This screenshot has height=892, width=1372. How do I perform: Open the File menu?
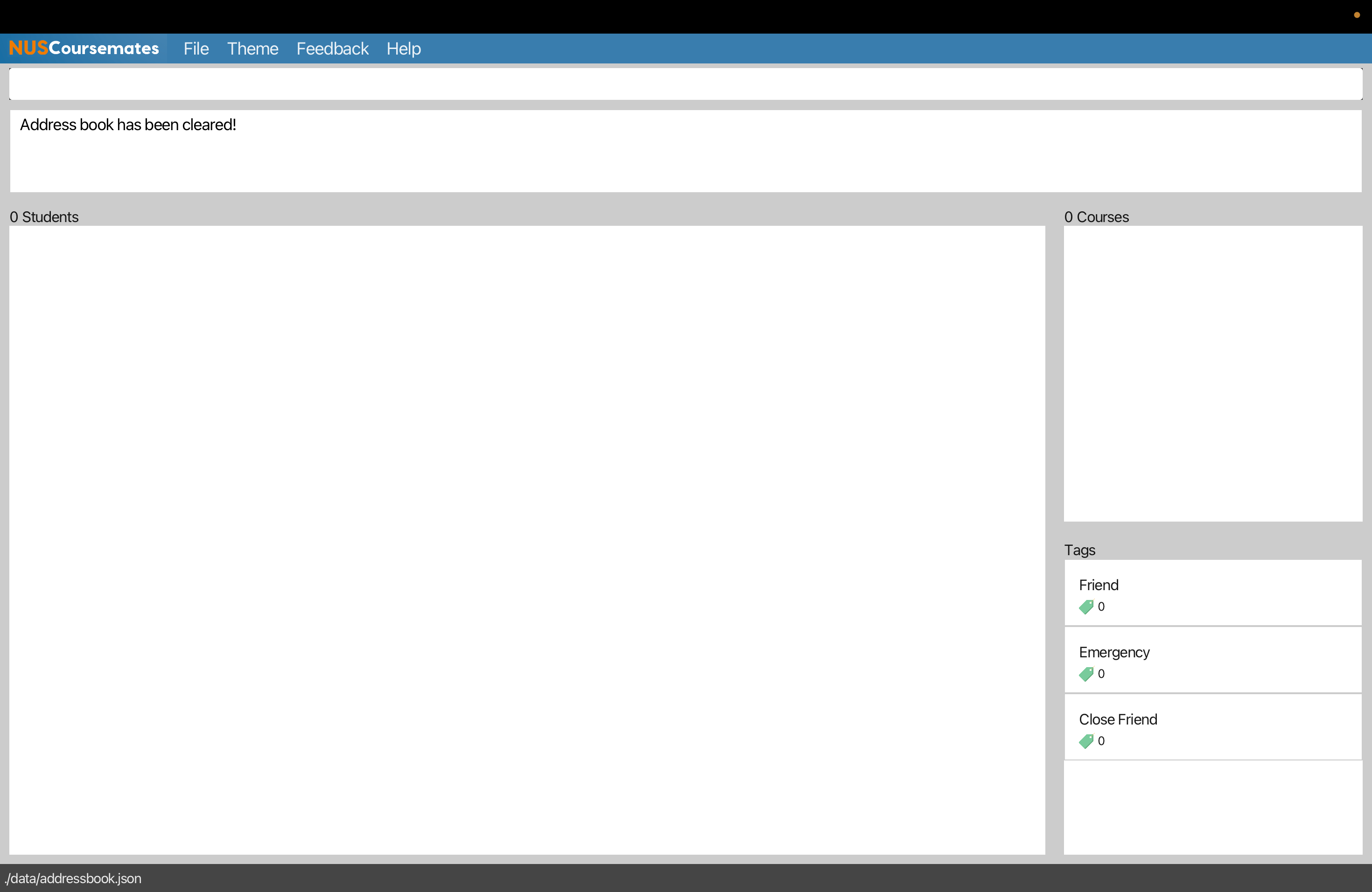(196, 49)
